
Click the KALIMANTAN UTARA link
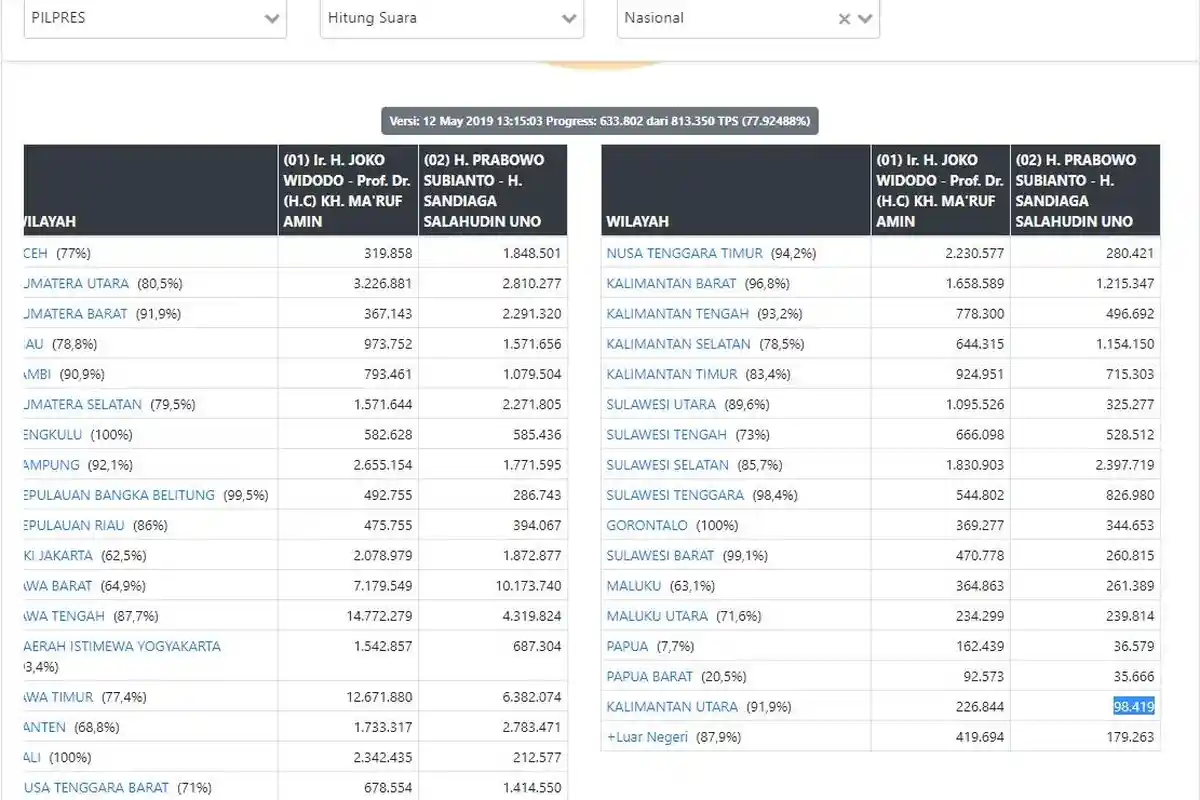(x=672, y=707)
